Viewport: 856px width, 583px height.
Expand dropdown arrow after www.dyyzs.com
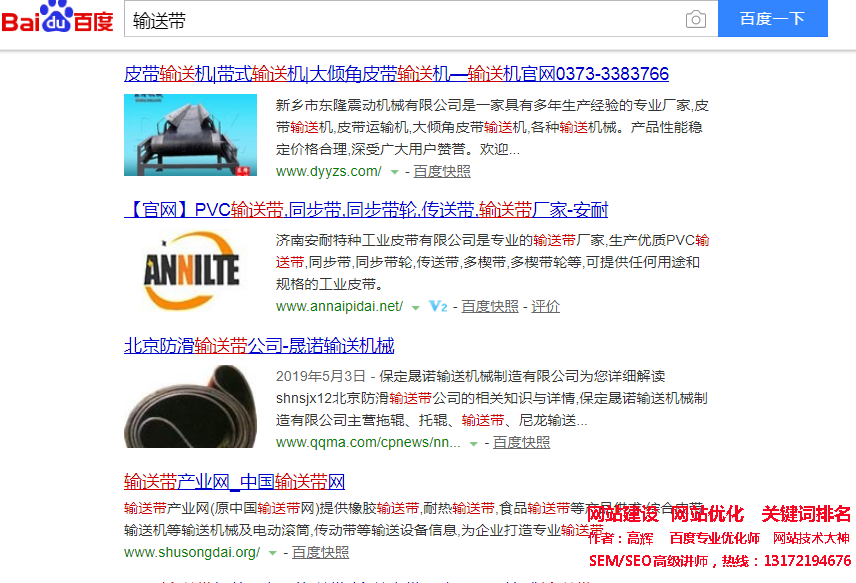(394, 172)
